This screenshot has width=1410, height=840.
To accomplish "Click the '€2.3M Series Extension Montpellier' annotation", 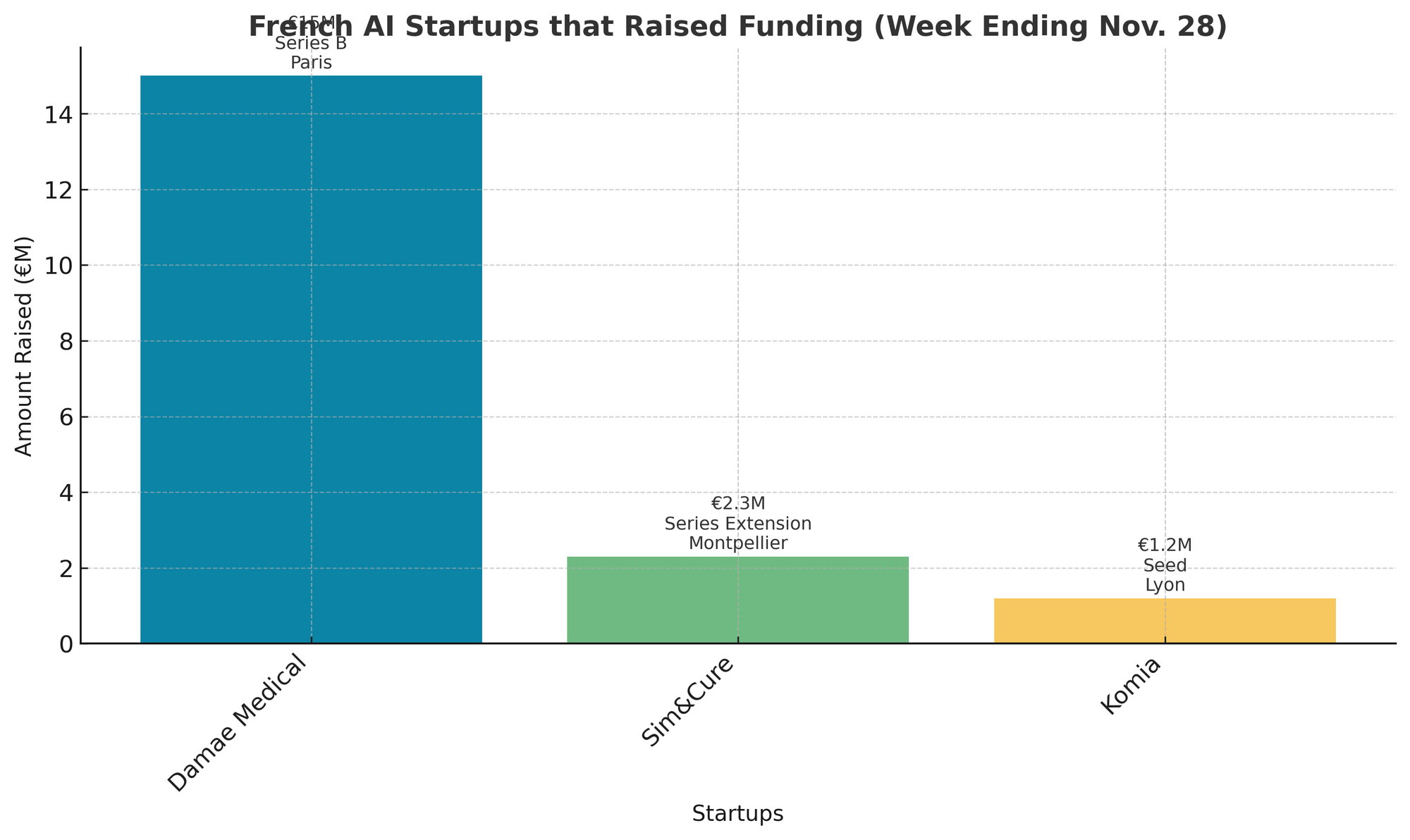I will tap(737, 524).
